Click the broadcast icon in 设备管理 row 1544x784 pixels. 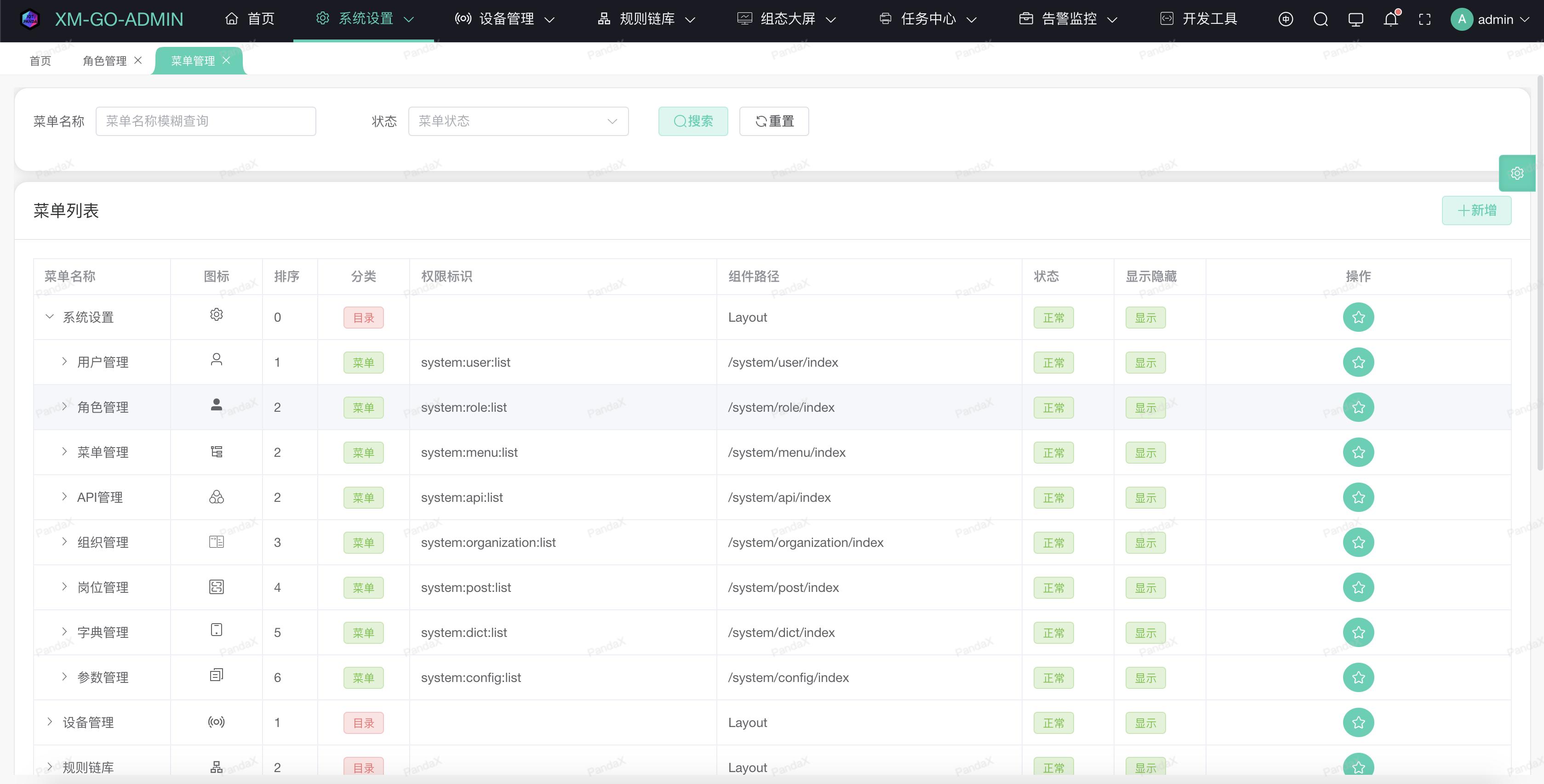[217, 722]
